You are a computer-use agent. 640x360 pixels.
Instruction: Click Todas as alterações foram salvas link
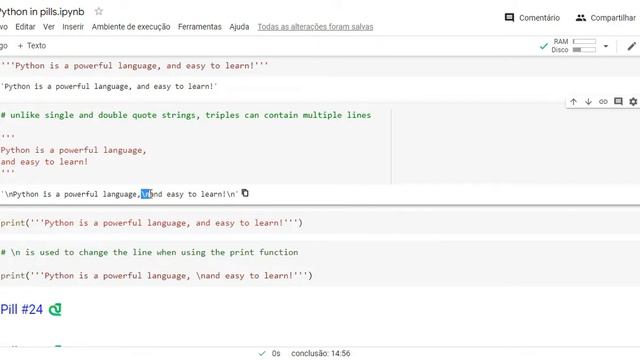tap(315, 27)
